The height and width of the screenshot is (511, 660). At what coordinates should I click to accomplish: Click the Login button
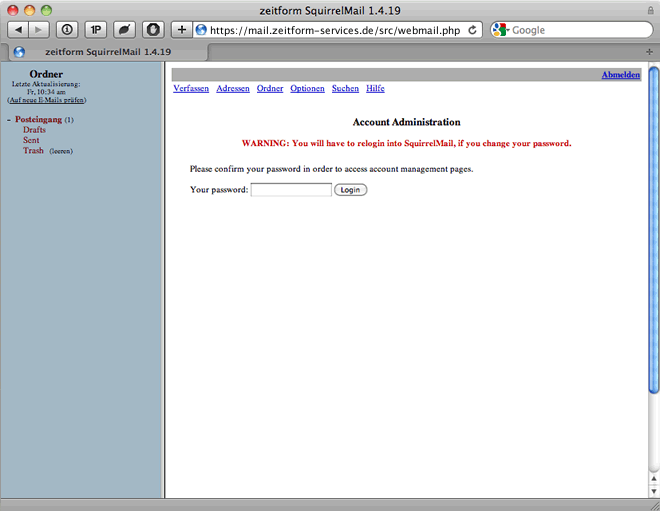point(351,190)
